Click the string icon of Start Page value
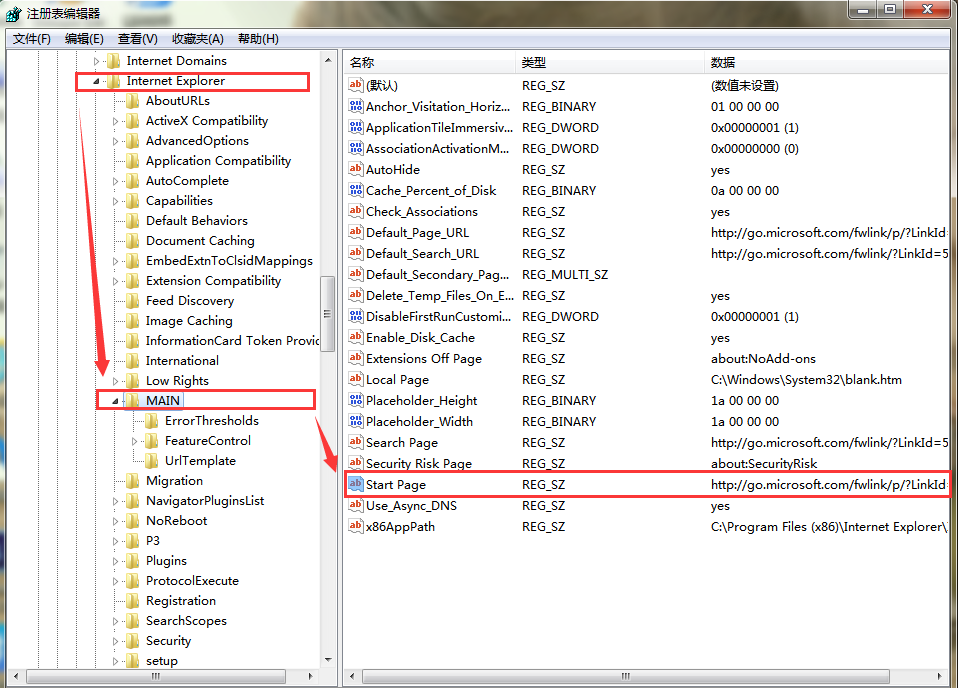The width and height of the screenshot is (958, 688). (356, 484)
